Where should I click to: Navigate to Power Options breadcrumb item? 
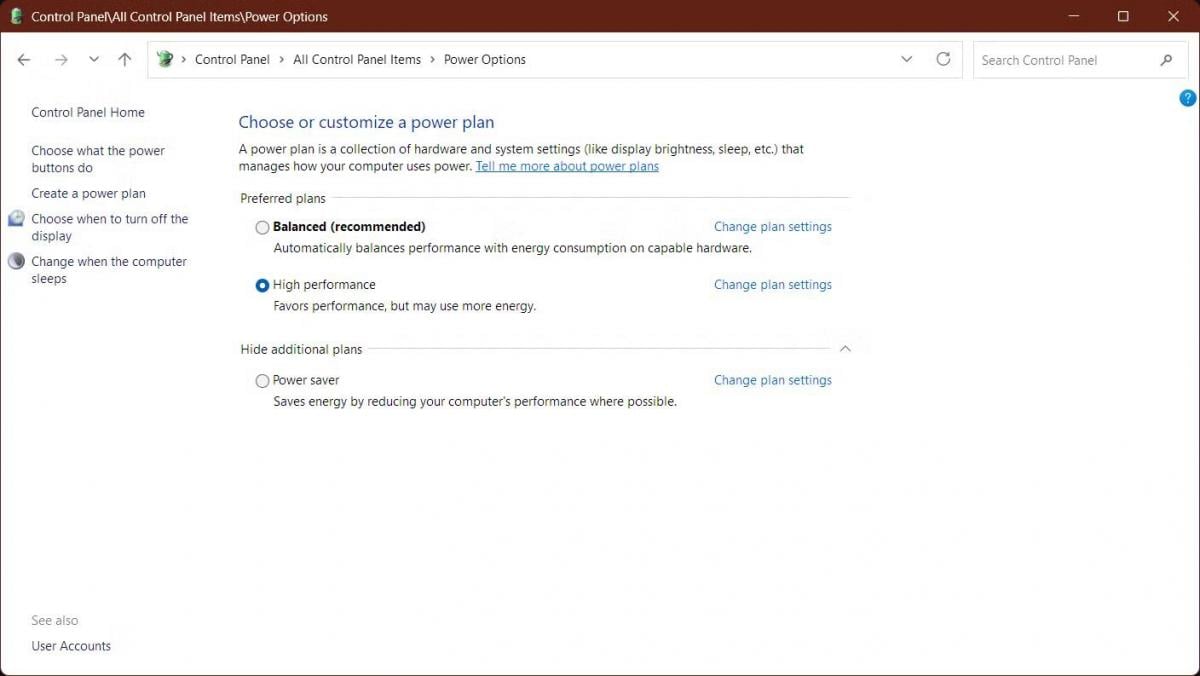point(484,59)
